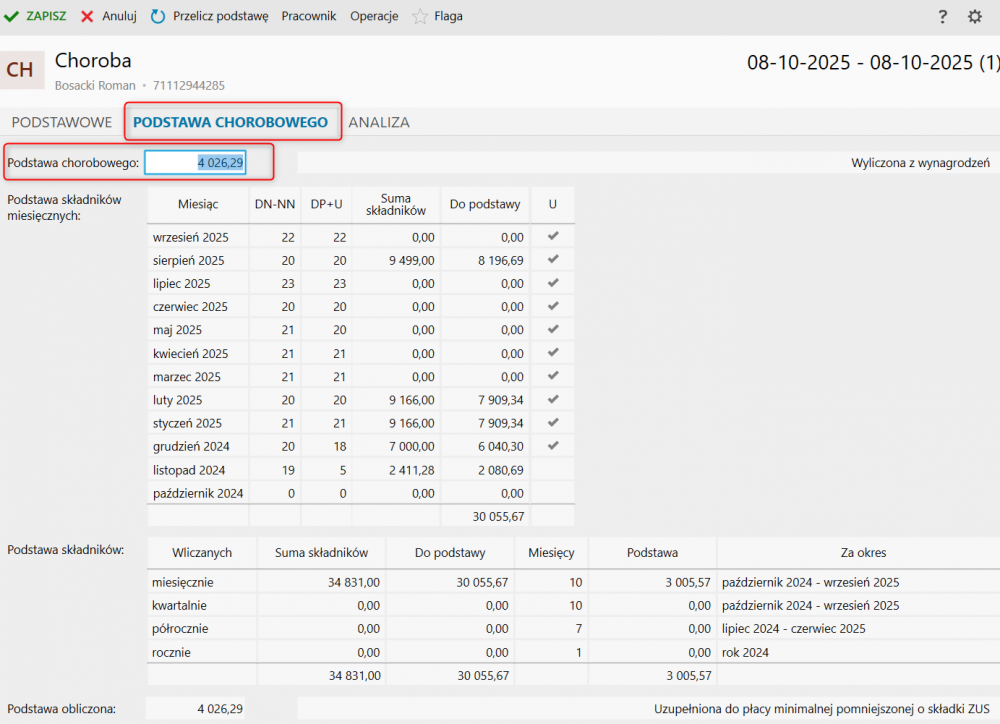Toggle the U checkmark for sierpień 2025
The width and height of the screenshot is (1000, 724).
553,260
